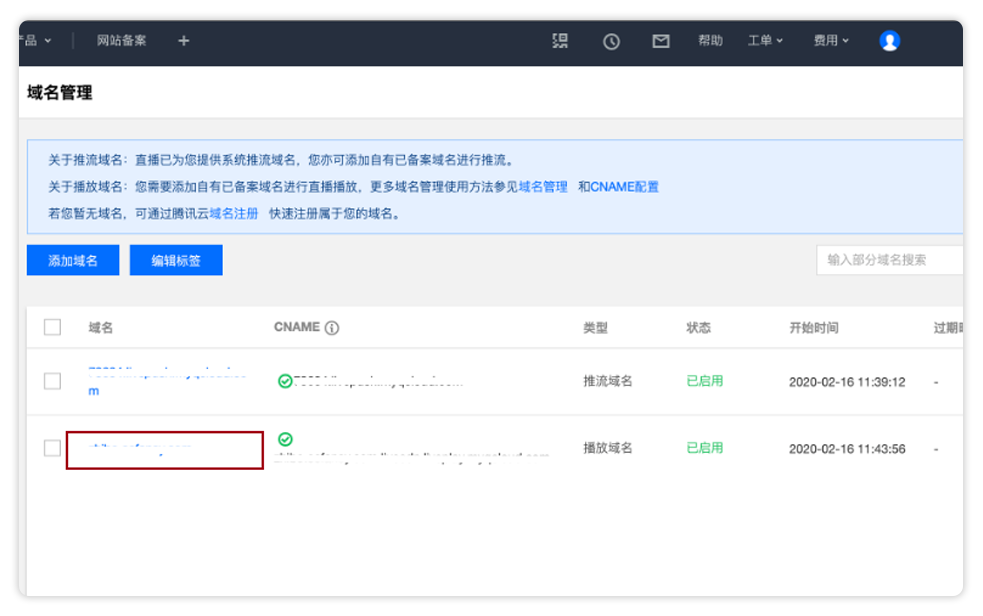The image size is (983, 616).
Task: Expand the 费用 dropdown menu
Action: [x=830, y=41]
